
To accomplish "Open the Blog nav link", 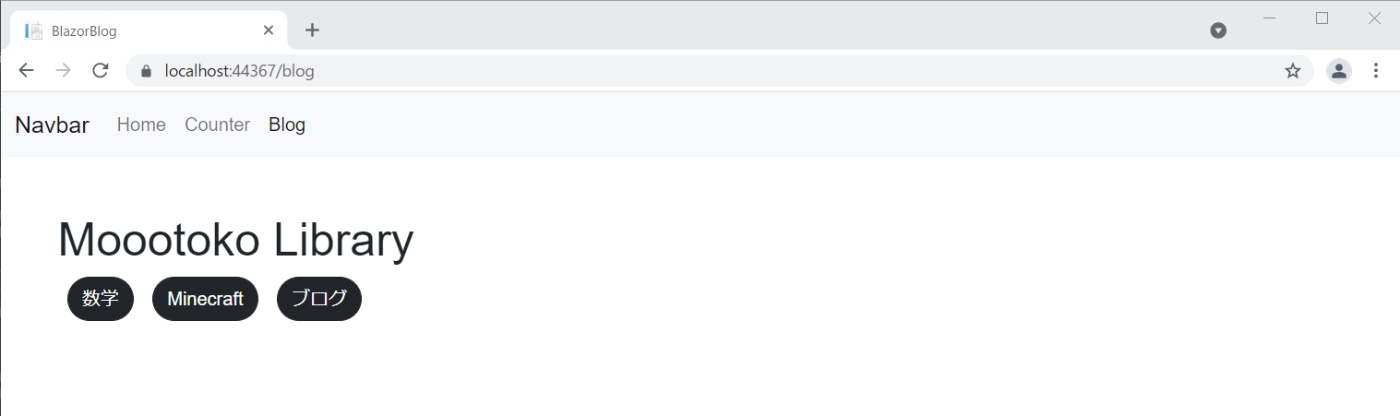I will 287,125.
